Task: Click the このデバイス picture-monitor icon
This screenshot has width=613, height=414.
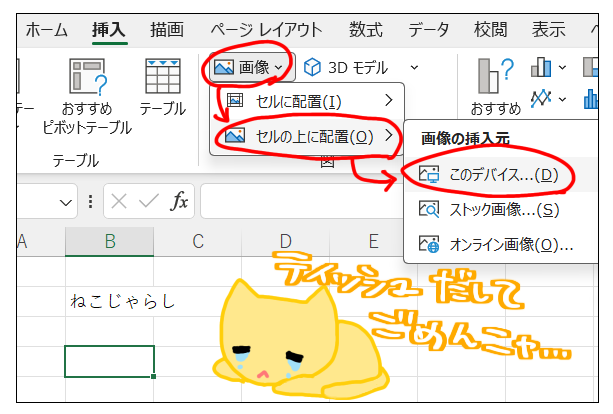Action: coord(429,174)
